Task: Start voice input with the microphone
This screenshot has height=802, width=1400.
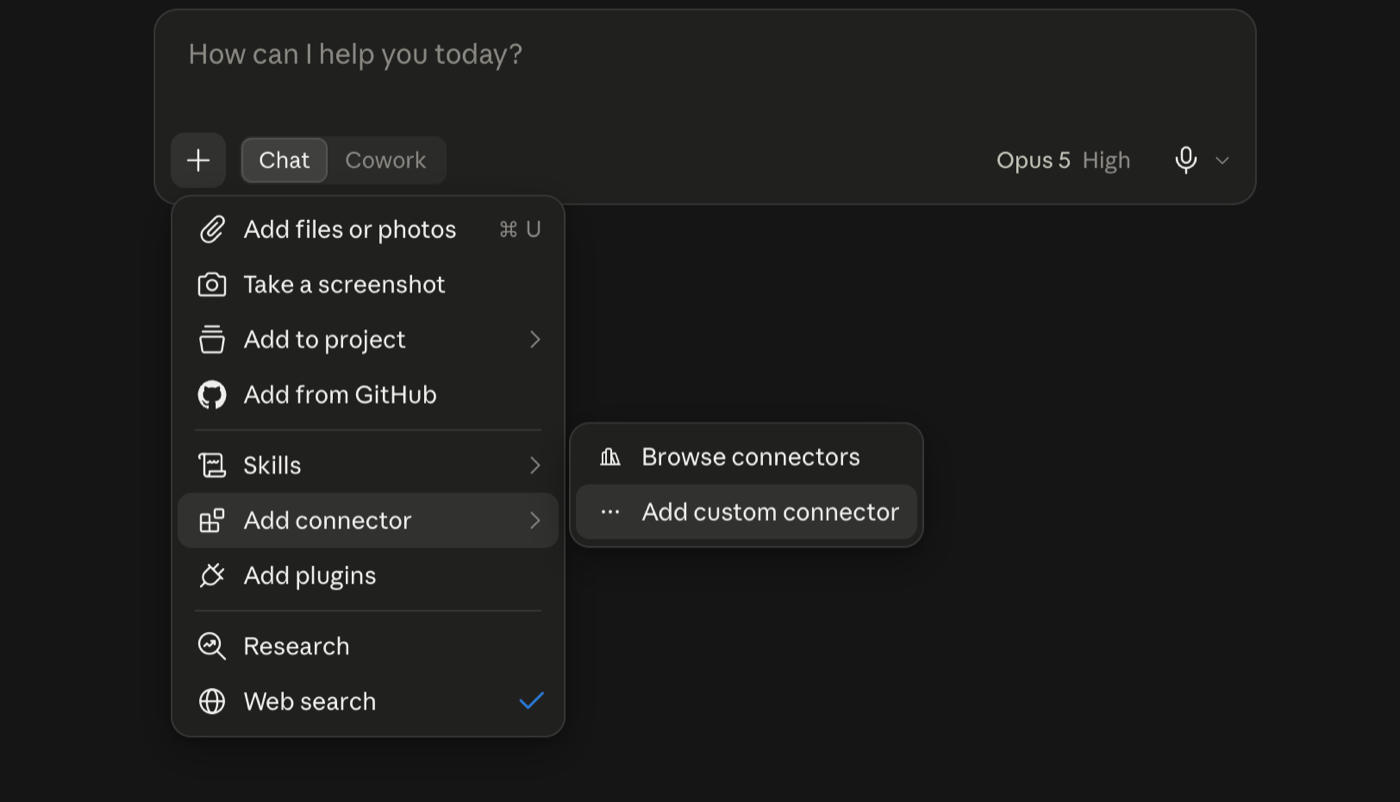Action: pyautogui.click(x=1186, y=160)
